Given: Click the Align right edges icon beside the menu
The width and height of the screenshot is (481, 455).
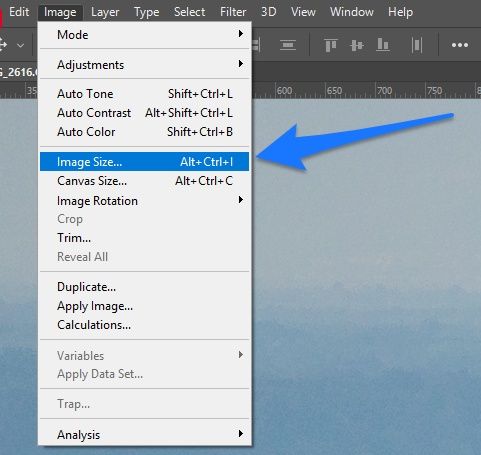Looking at the screenshot, I should pyautogui.click(x=256, y=45).
